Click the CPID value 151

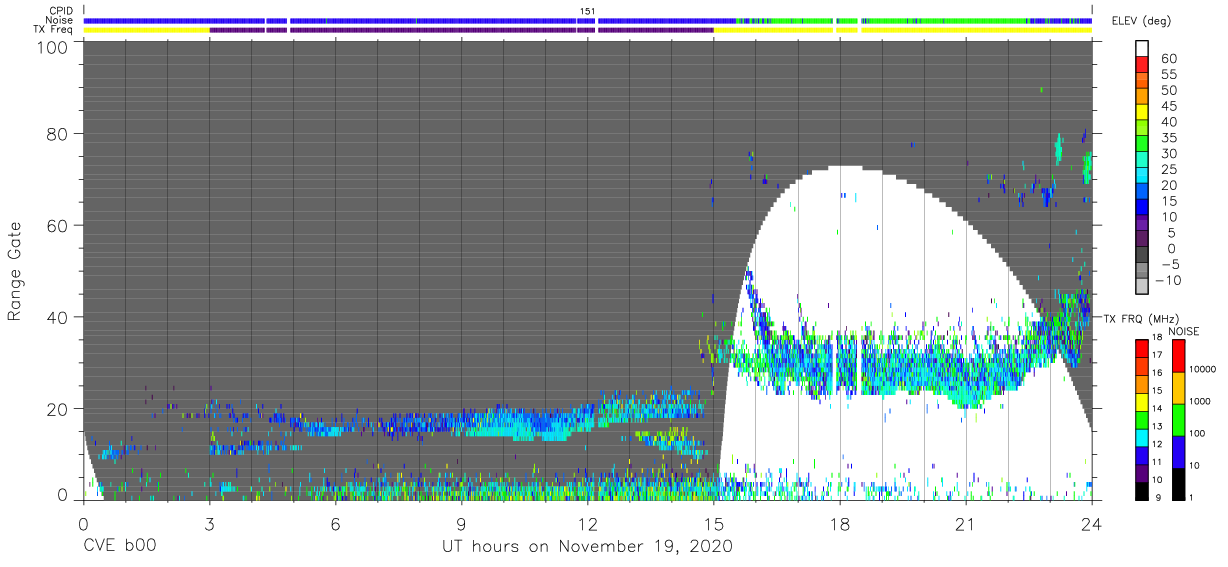click(x=588, y=11)
